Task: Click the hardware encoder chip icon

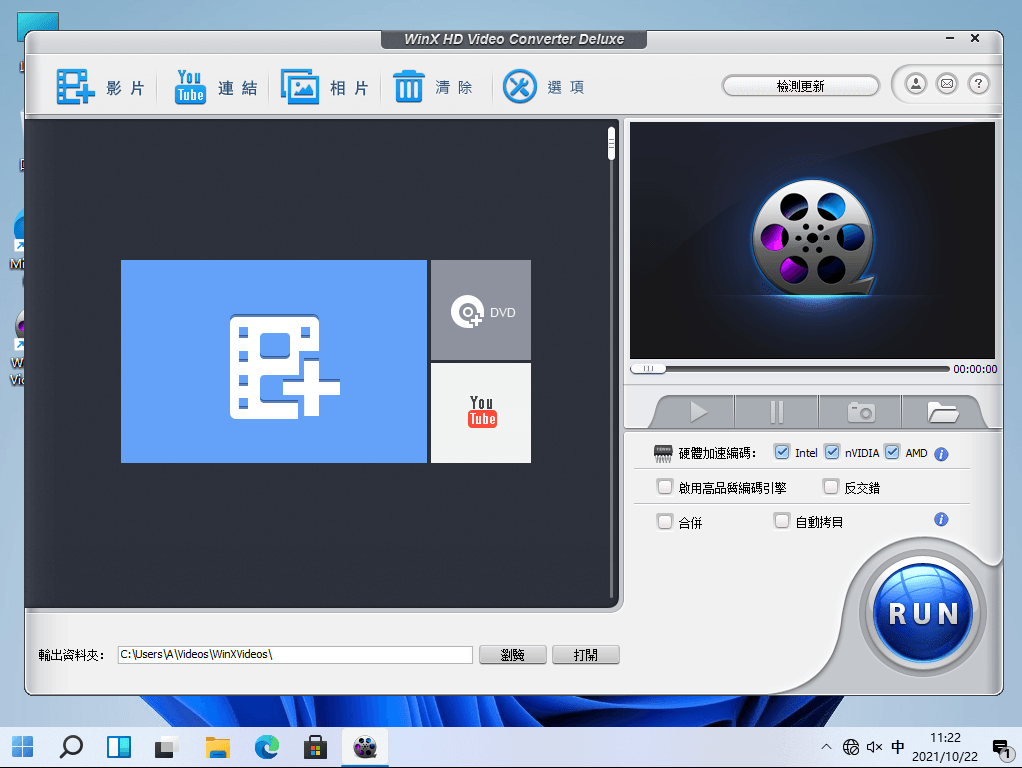Action: (x=663, y=454)
